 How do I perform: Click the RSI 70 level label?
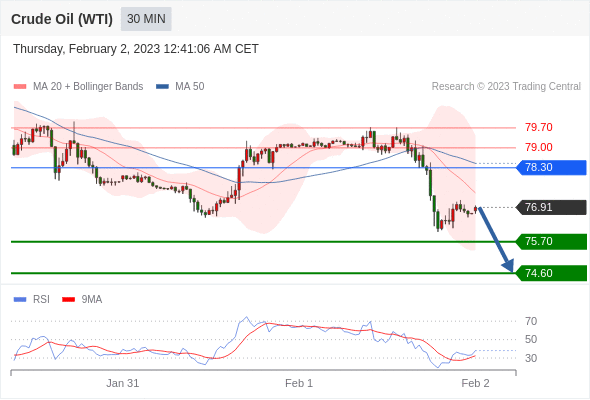[x=531, y=321]
